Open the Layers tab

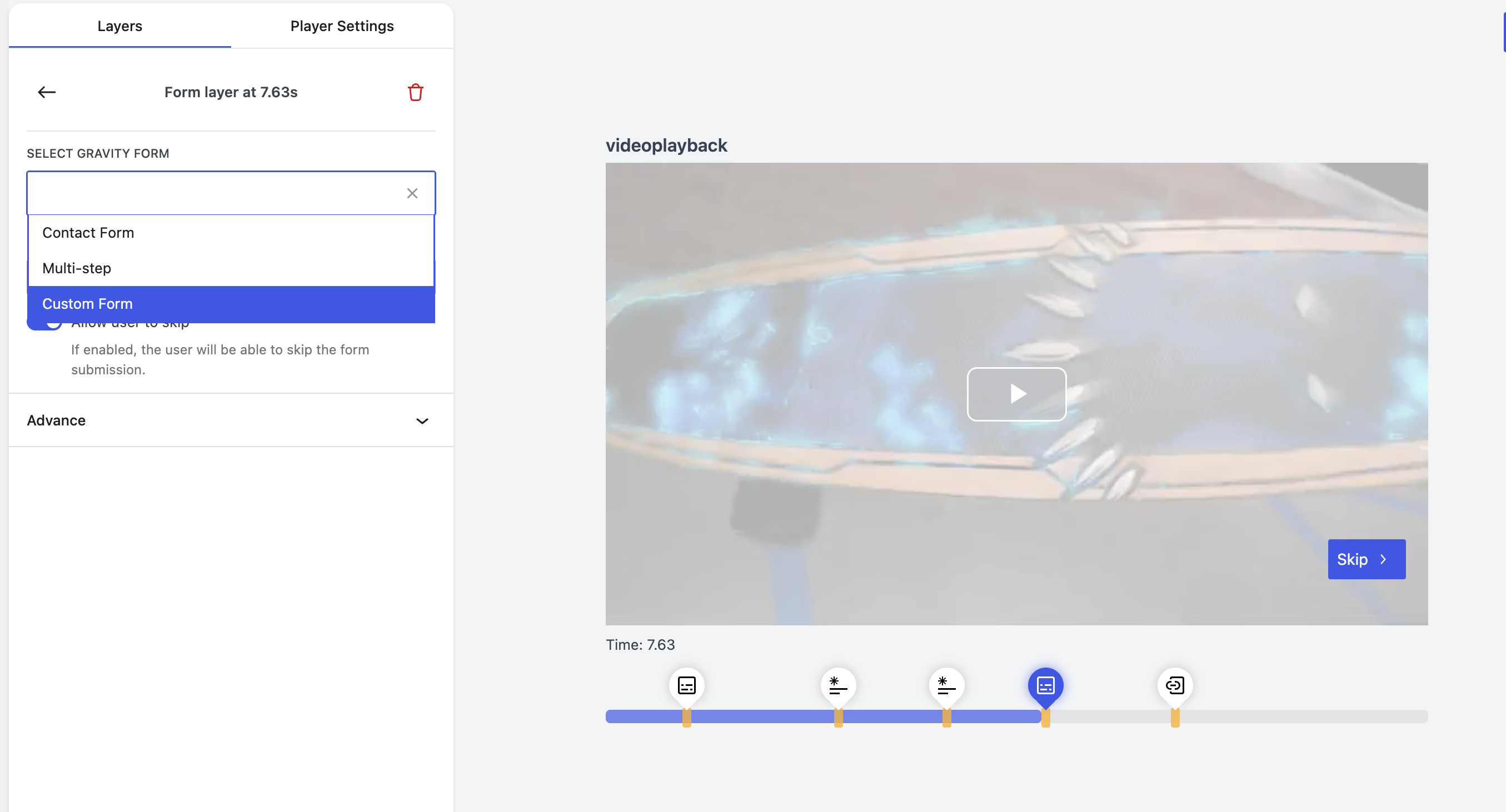[x=120, y=26]
